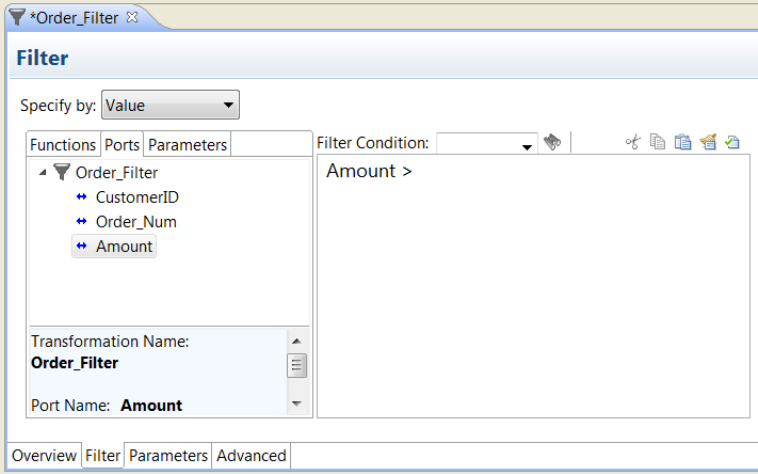The image size is (758, 474).
Task: Switch to the Functions tab
Action: [62, 145]
